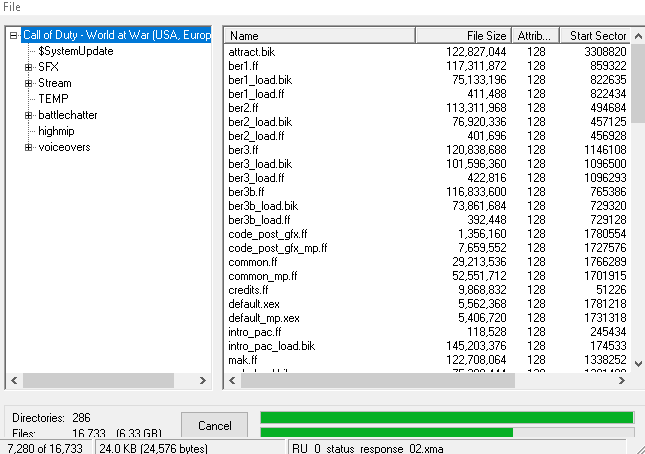Click the lower file progress bar
This screenshot has width=645, height=454.
coord(447,432)
